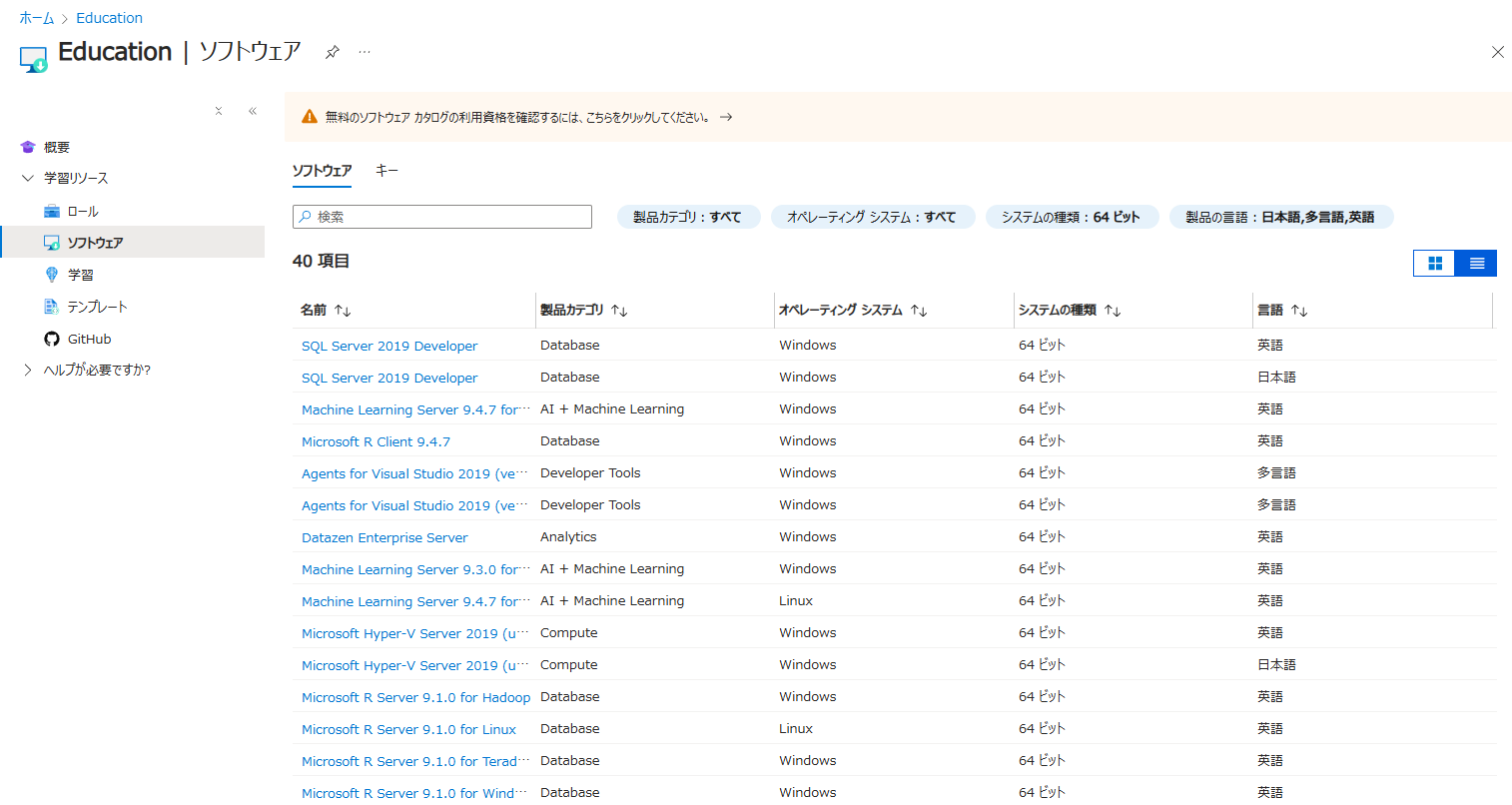Open Microsoft Hyper-V Server 2019 日本語 row

pyautogui.click(x=415, y=665)
